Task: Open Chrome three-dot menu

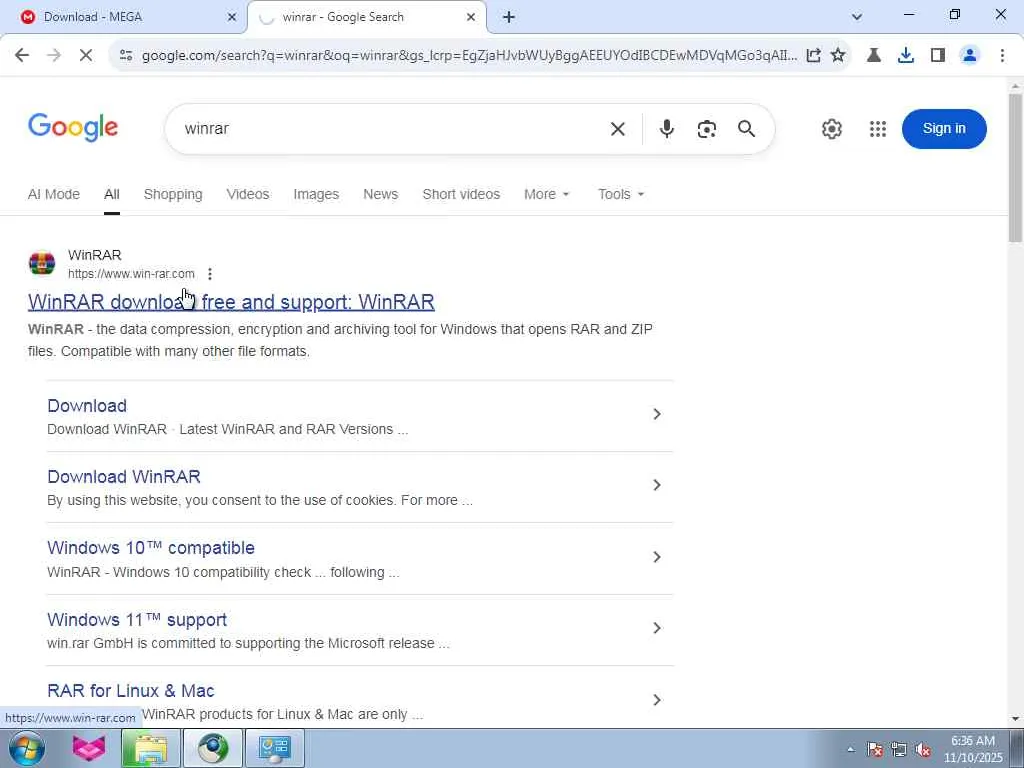Action: (1002, 56)
